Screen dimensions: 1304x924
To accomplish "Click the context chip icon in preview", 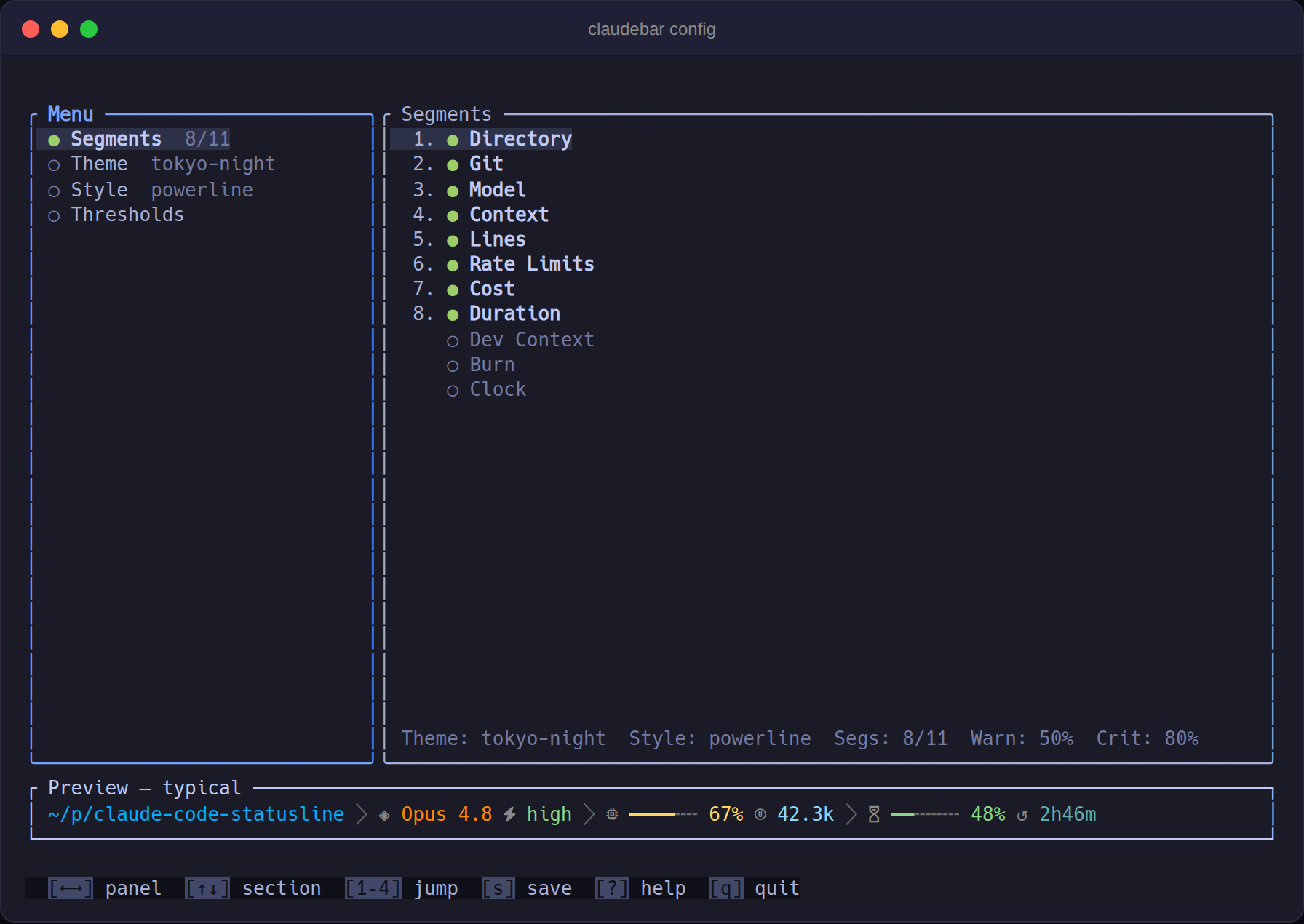I will 612,815.
